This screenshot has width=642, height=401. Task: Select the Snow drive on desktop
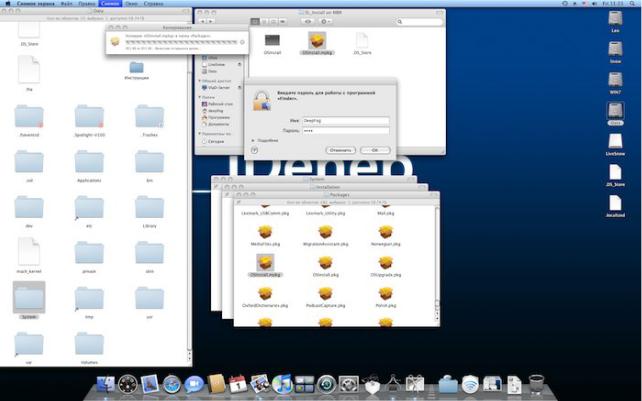point(615,52)
